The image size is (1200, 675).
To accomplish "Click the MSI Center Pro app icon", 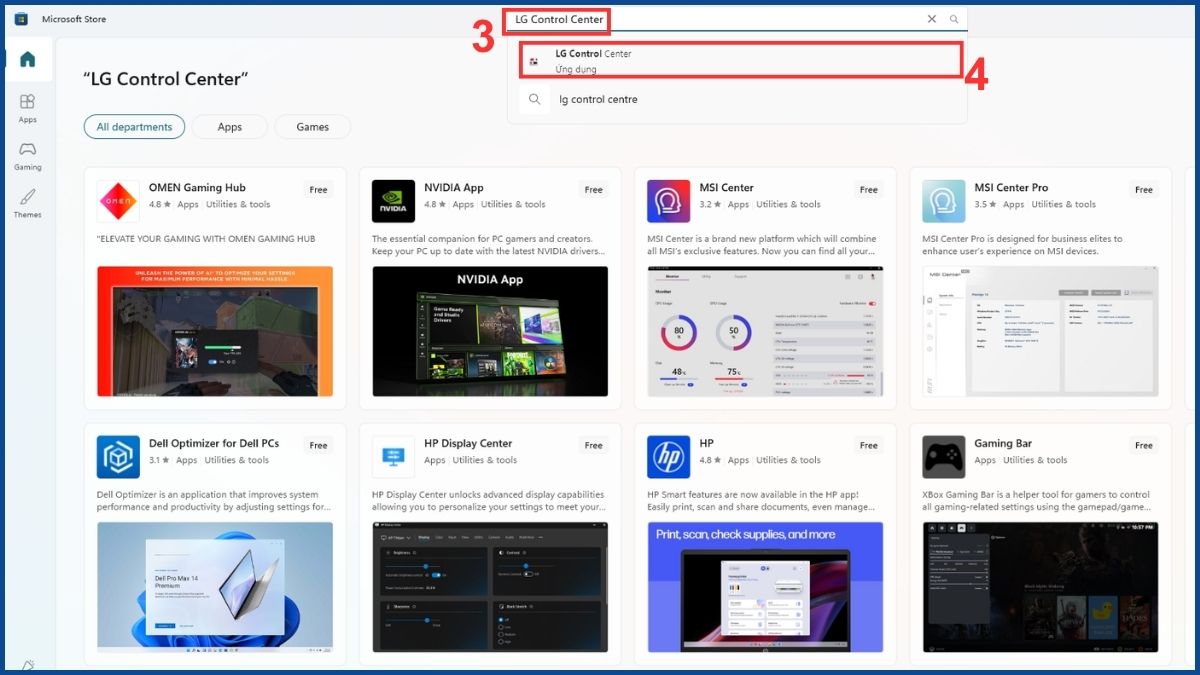I will pyautogui.click(x=943, y=201).
